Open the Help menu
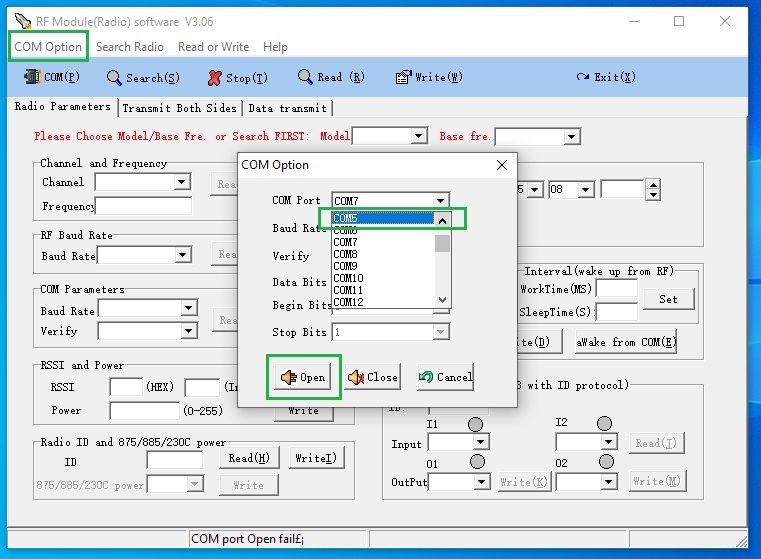The image size is (761, 559). (x=275, y=47)
